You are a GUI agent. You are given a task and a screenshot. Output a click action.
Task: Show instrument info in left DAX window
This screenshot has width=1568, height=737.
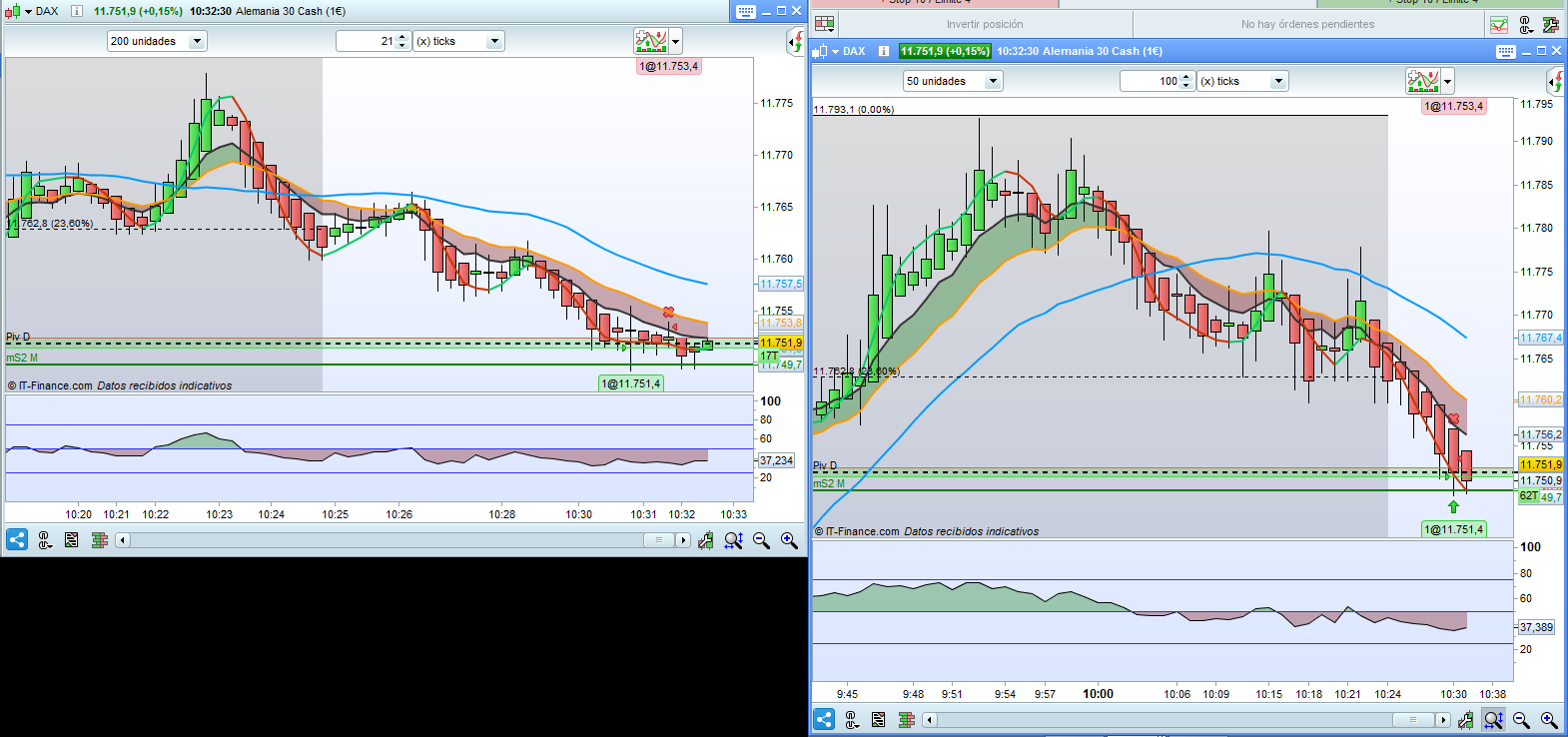(x=76, y=11)
